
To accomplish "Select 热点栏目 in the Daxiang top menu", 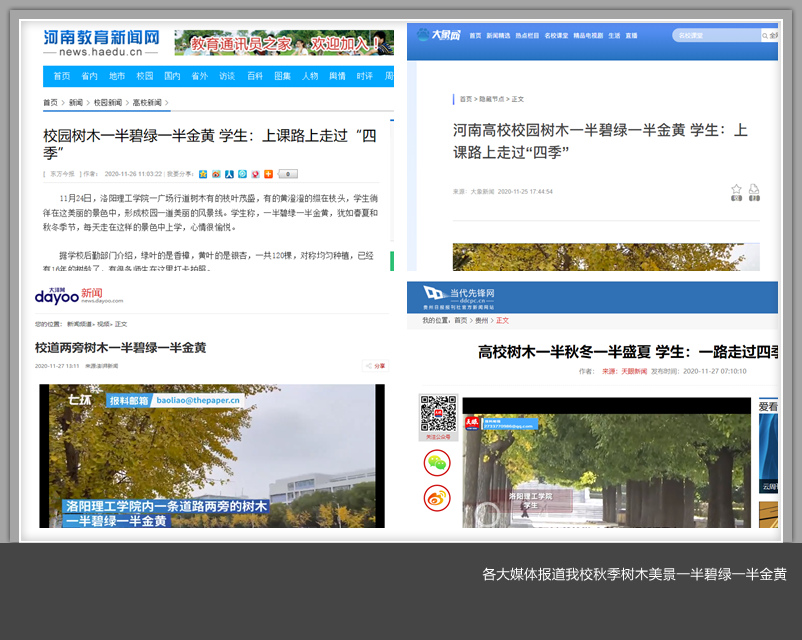I will tap(526, 36).
